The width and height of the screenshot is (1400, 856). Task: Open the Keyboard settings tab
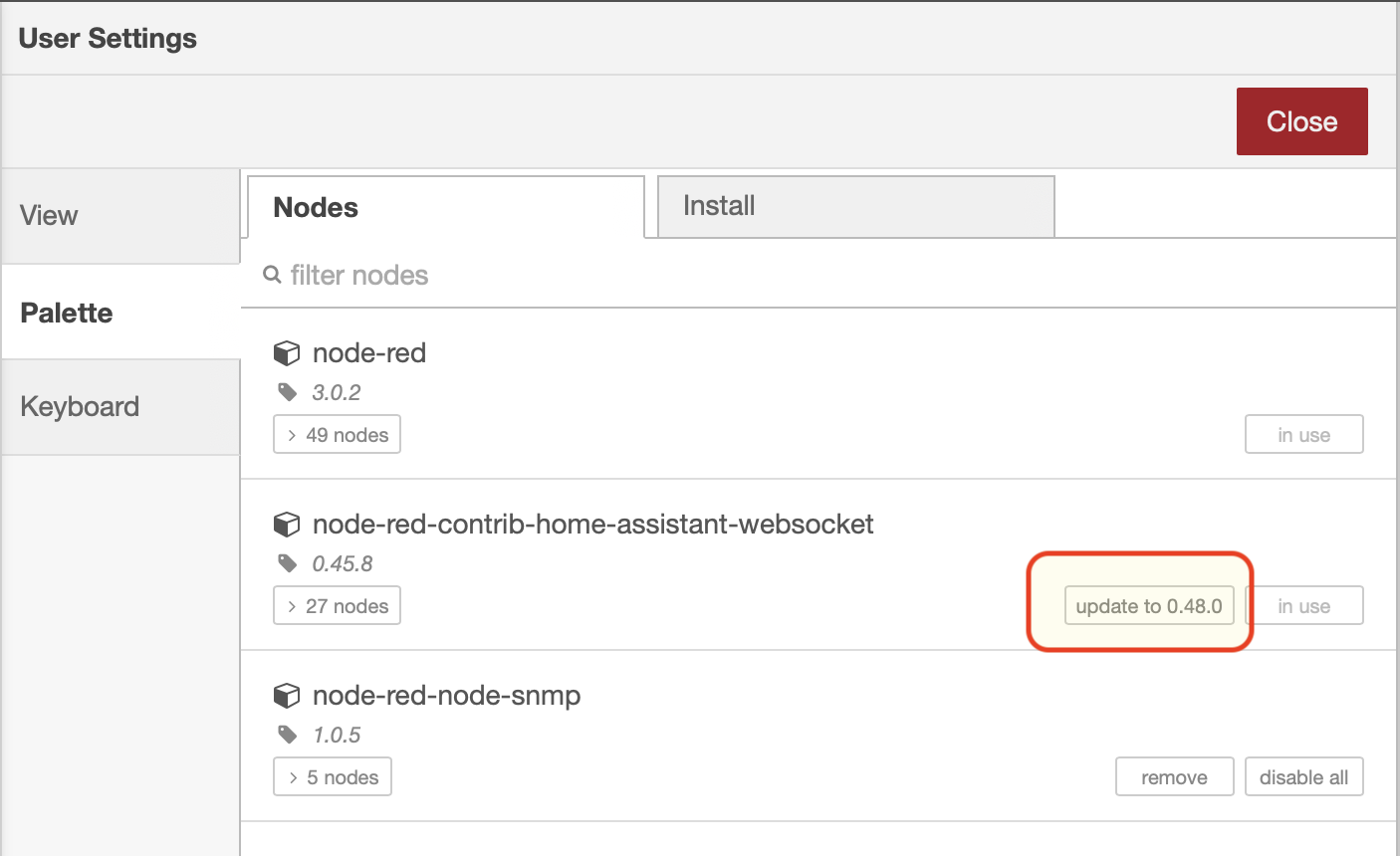click(120, 407)
